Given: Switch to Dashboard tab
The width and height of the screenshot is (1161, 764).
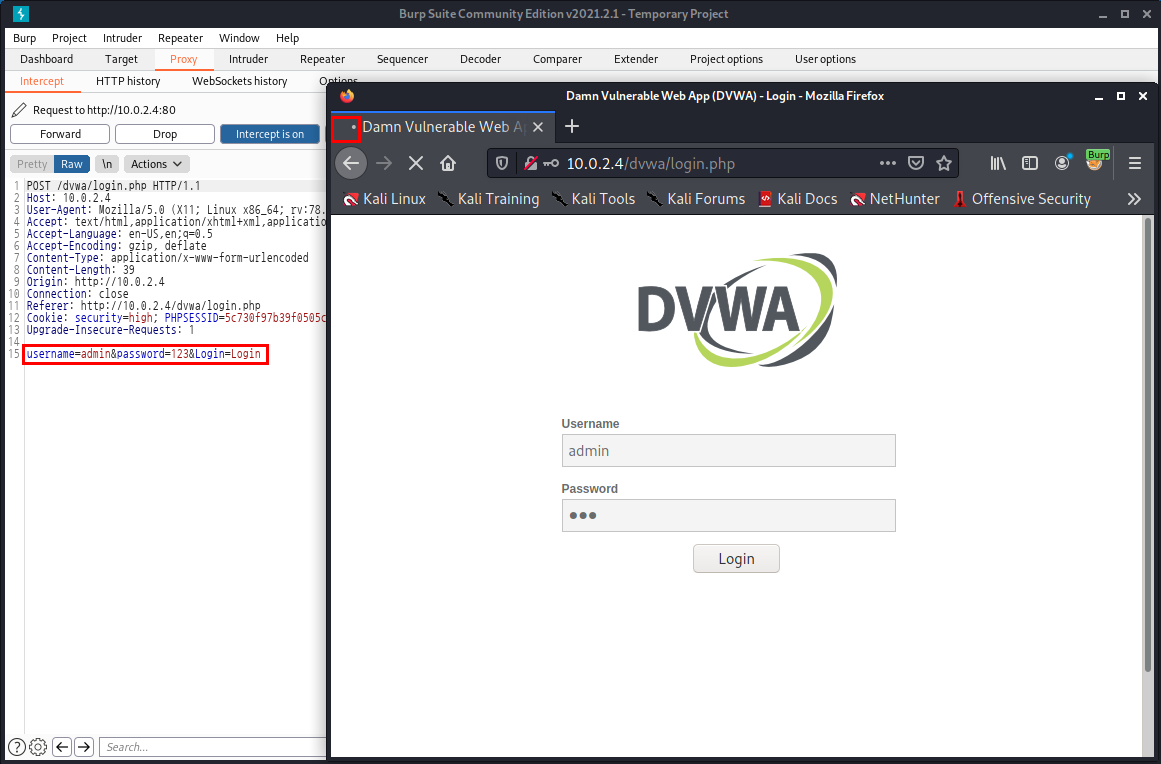Looking at the screenshot, I should pyautogui.click(x=47, y=59).
